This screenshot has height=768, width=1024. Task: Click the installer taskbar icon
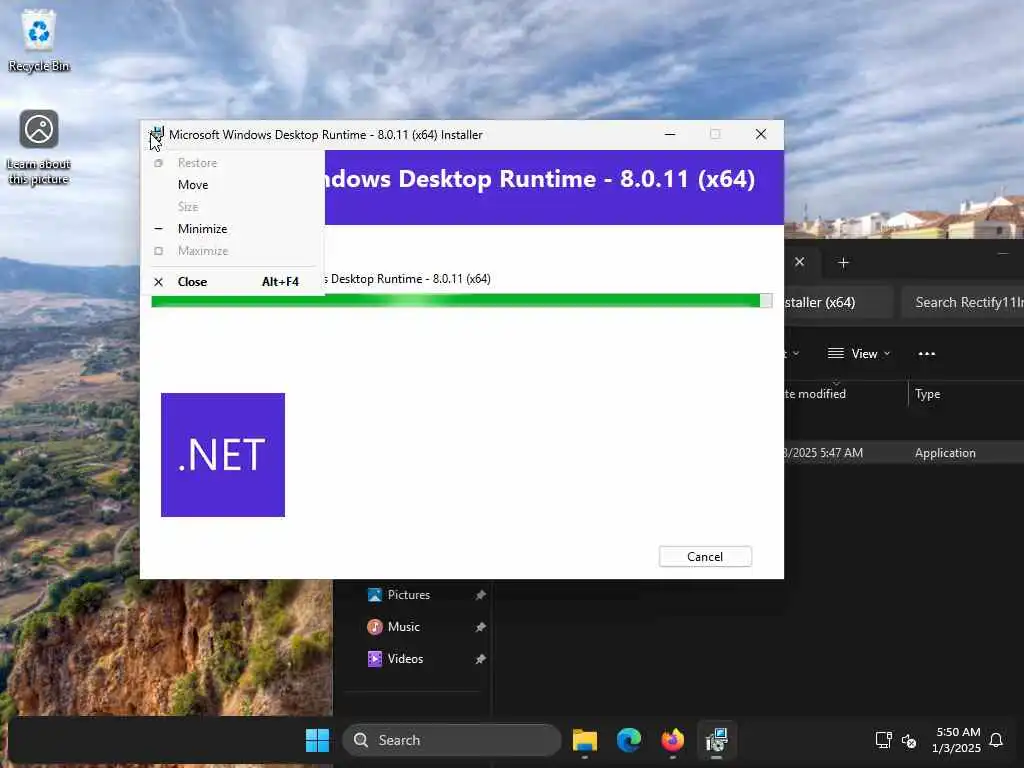tap(716, 740)
